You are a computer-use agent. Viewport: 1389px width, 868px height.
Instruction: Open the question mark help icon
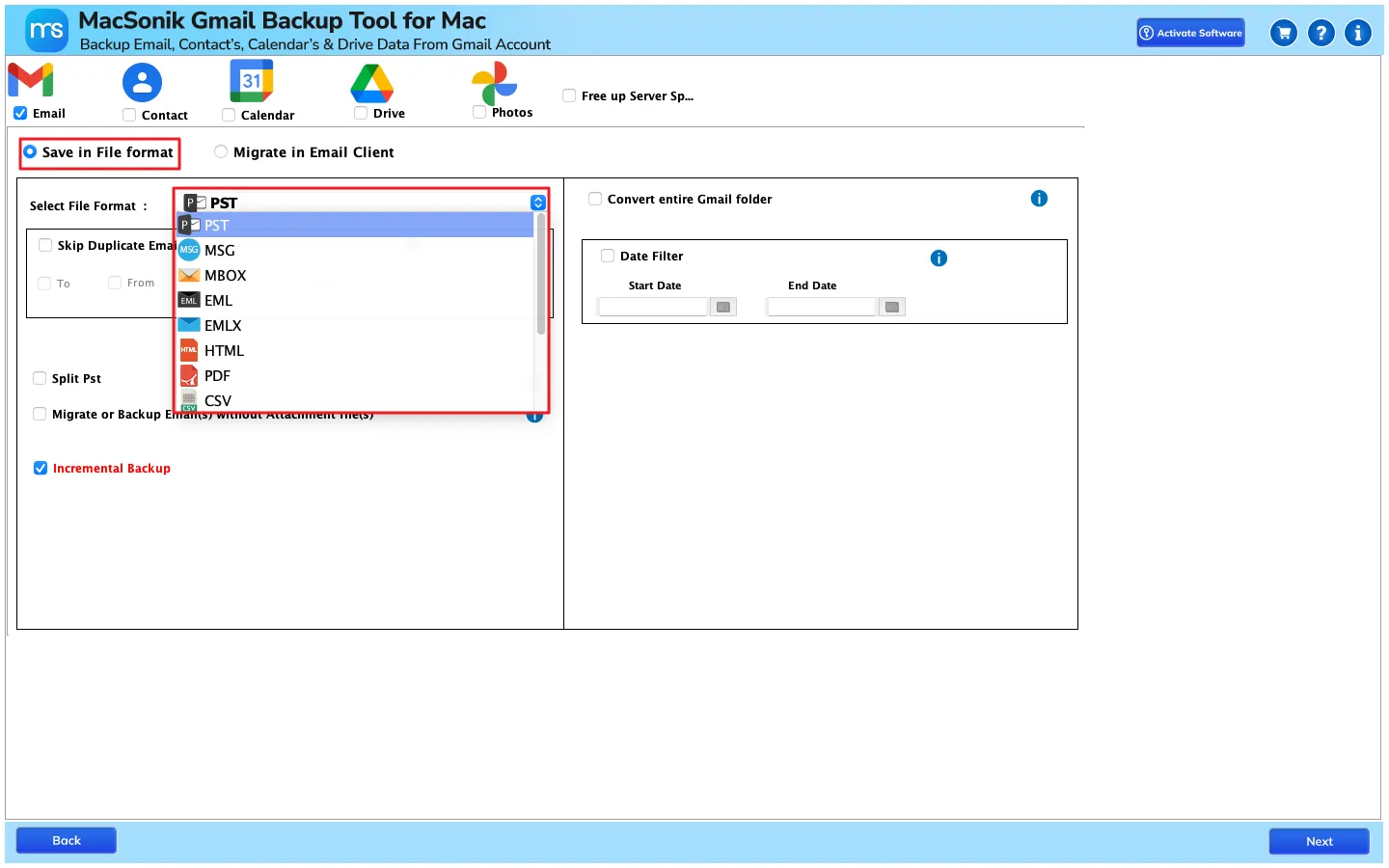pos(1321,33)
